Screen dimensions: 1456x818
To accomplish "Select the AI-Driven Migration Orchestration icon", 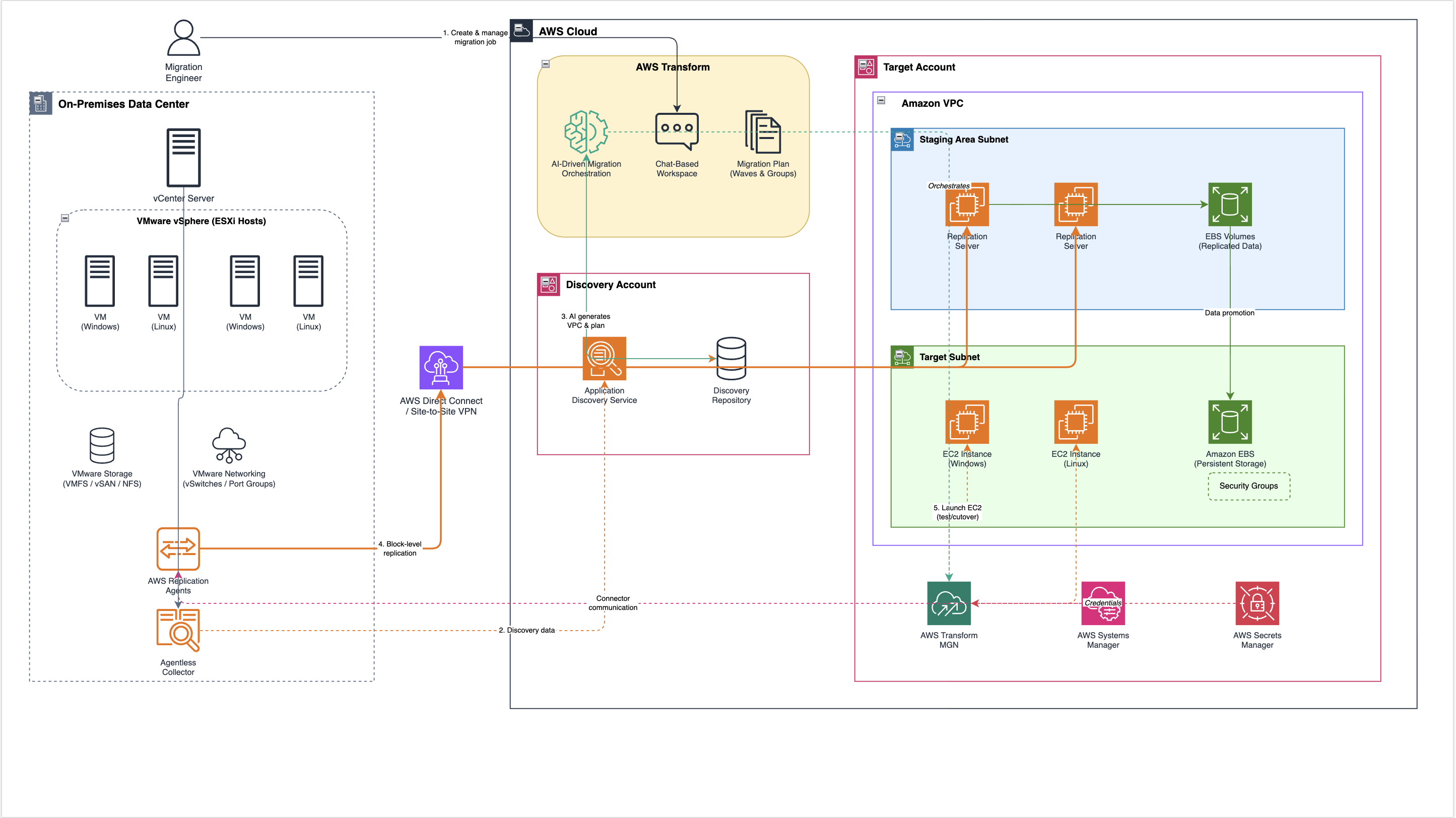I will coord(586,131).
